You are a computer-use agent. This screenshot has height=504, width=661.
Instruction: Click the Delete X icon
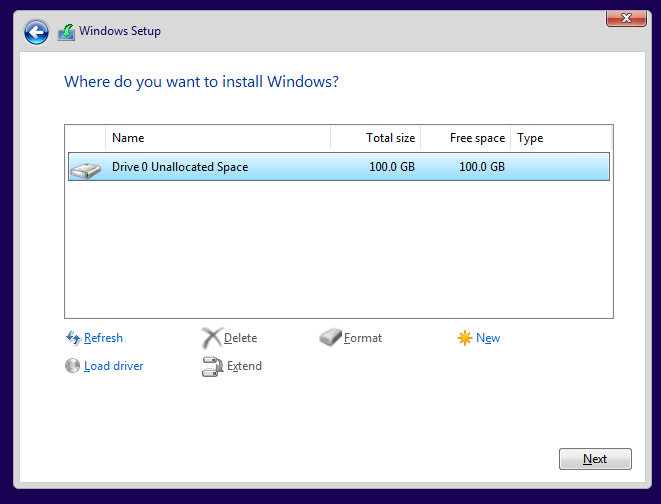211,338
